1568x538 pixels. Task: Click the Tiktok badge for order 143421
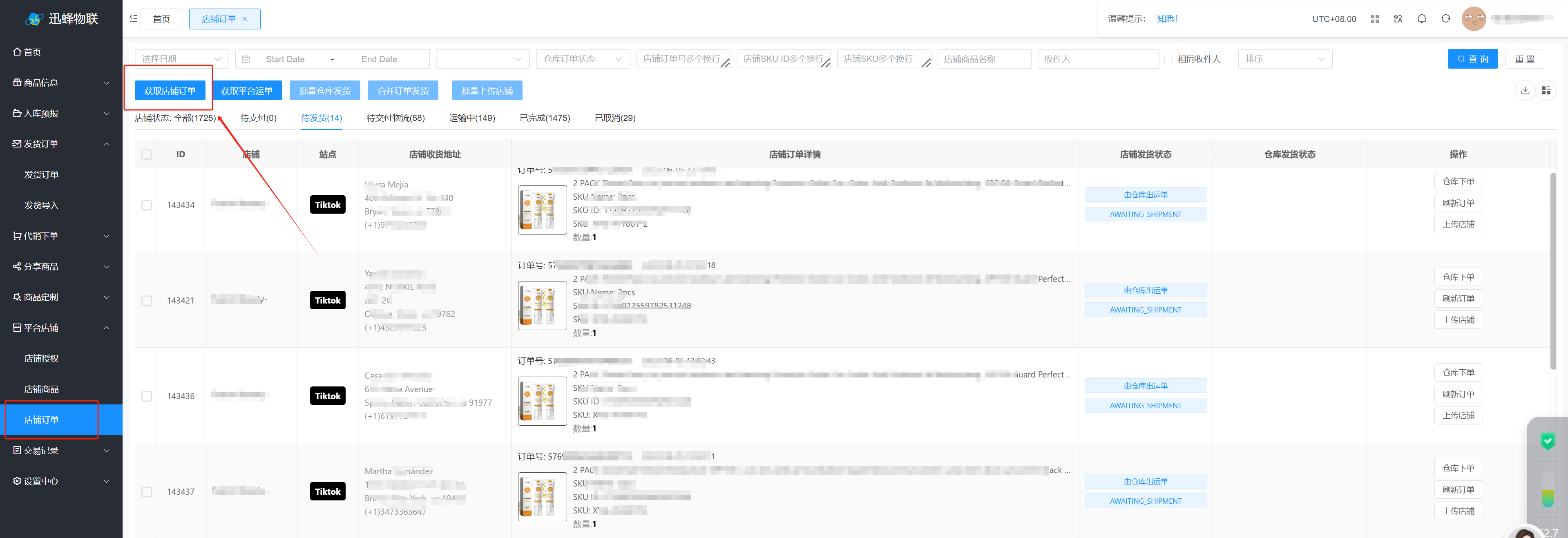[328, 300]
